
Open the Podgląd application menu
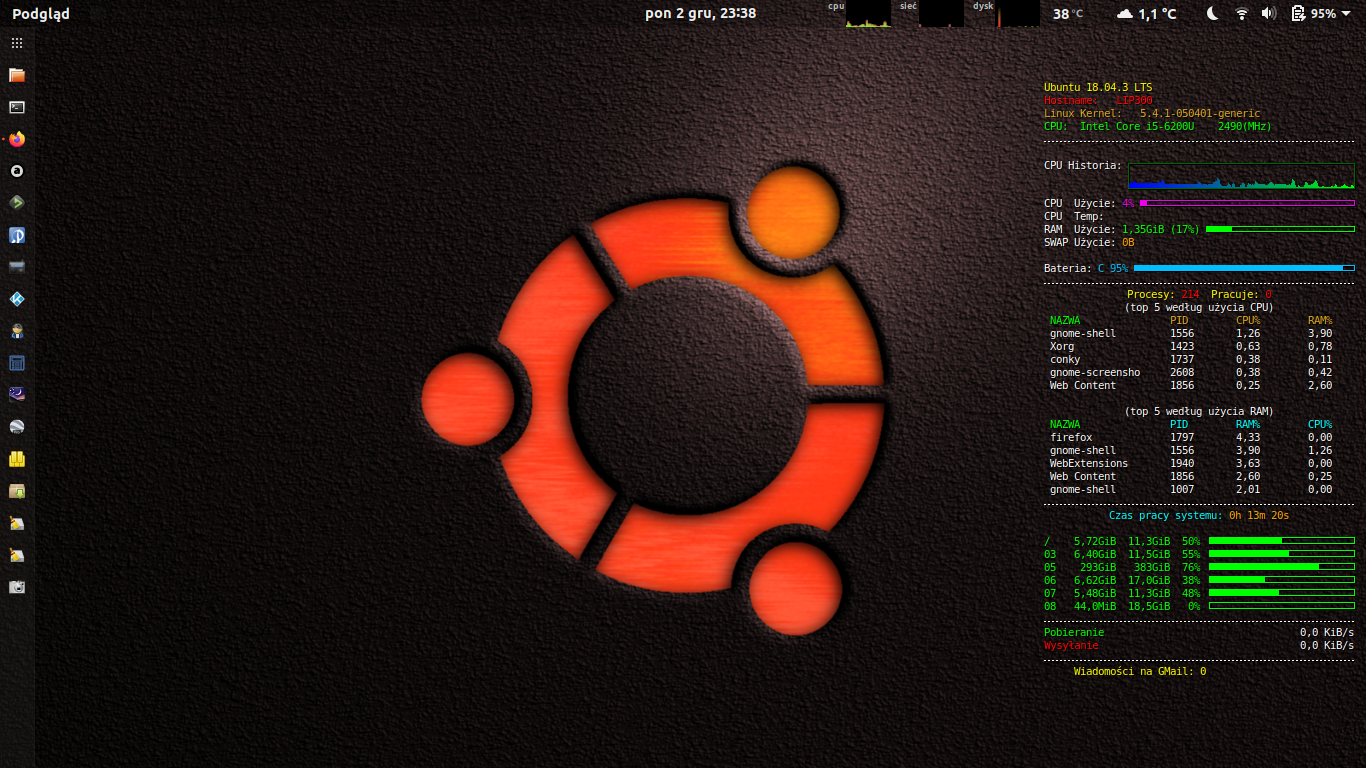[41, 14]
